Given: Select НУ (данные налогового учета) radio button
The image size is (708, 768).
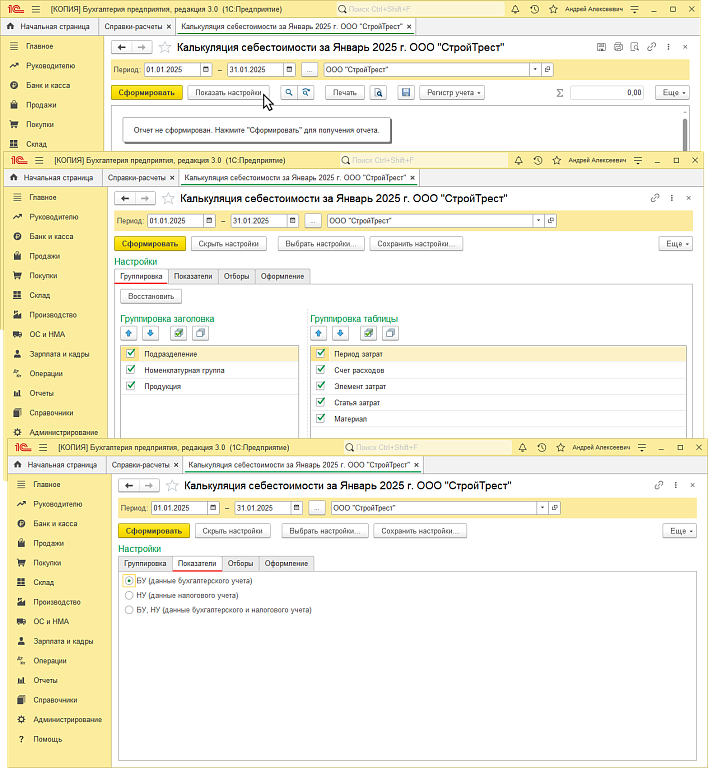Looking at the screenshot, I should pyautogui.click(x=129, y=595).
